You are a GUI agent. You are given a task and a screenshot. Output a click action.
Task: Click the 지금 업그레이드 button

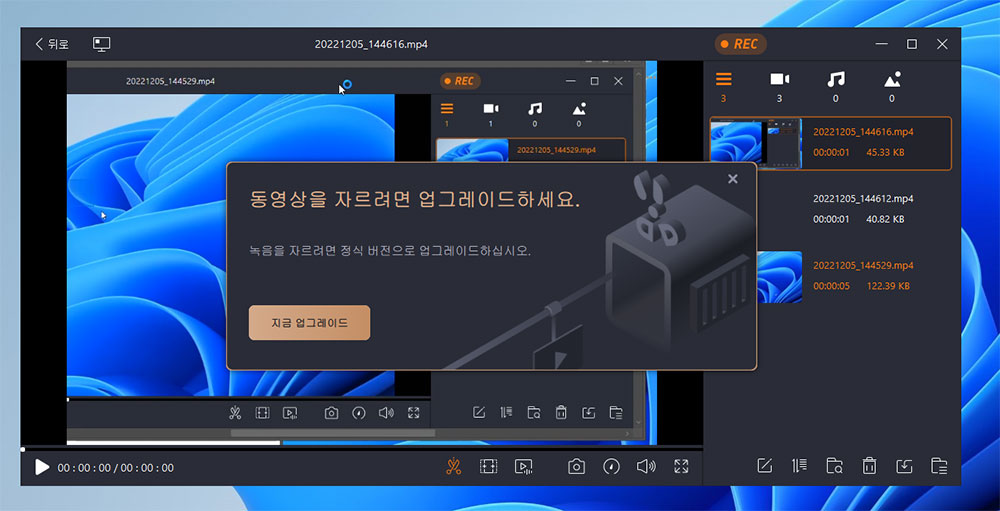(x=309, y=323)
